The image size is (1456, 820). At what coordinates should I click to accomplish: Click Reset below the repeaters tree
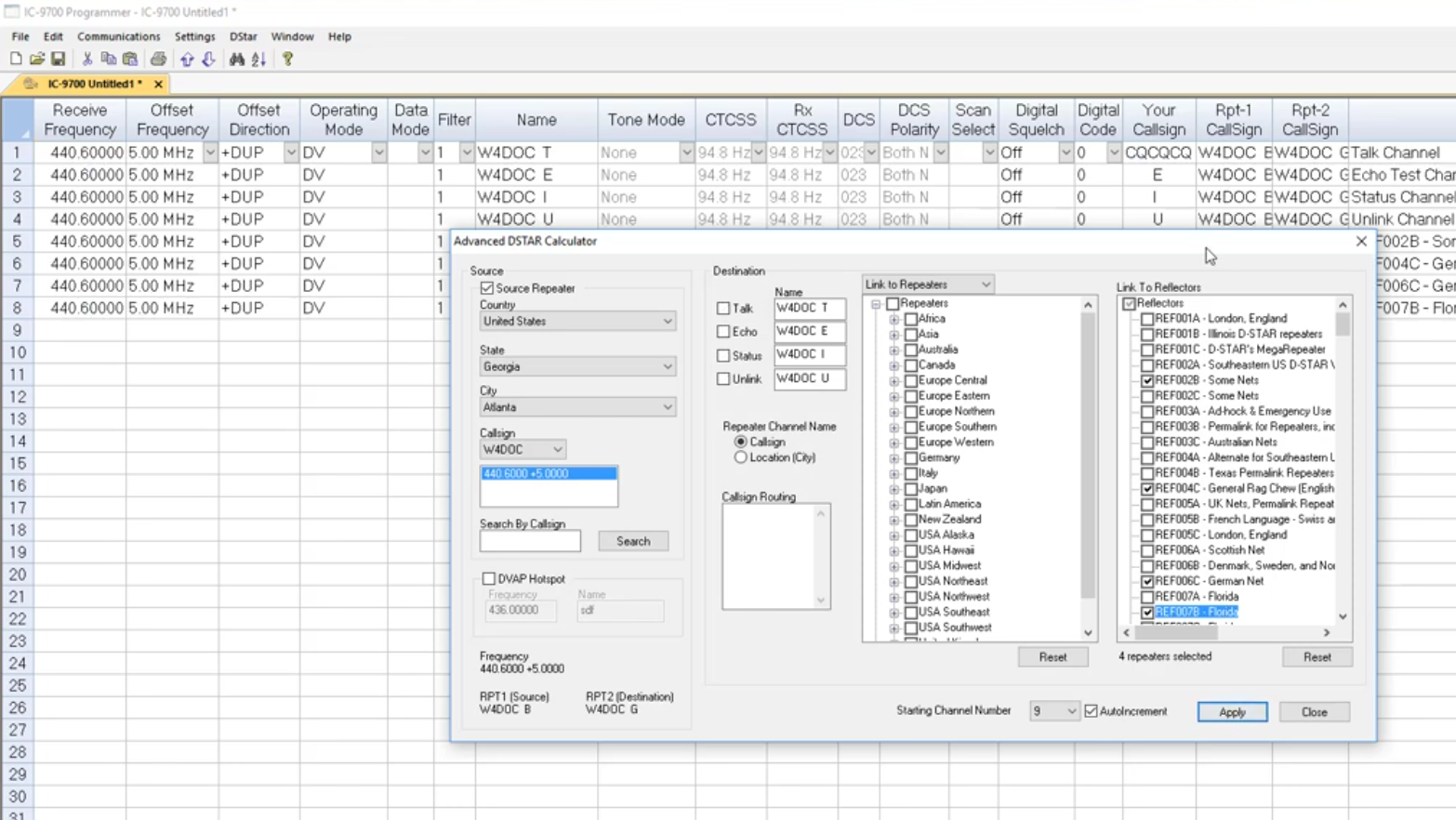point(1052,657)
